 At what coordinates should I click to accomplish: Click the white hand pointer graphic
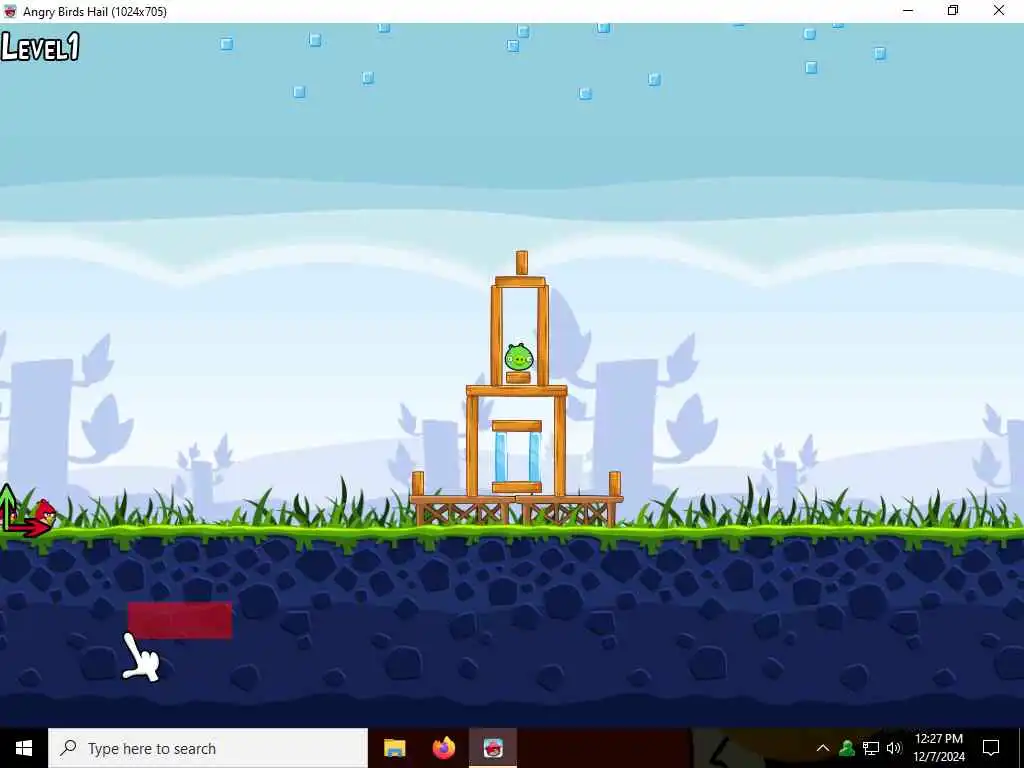coord(140,658)
